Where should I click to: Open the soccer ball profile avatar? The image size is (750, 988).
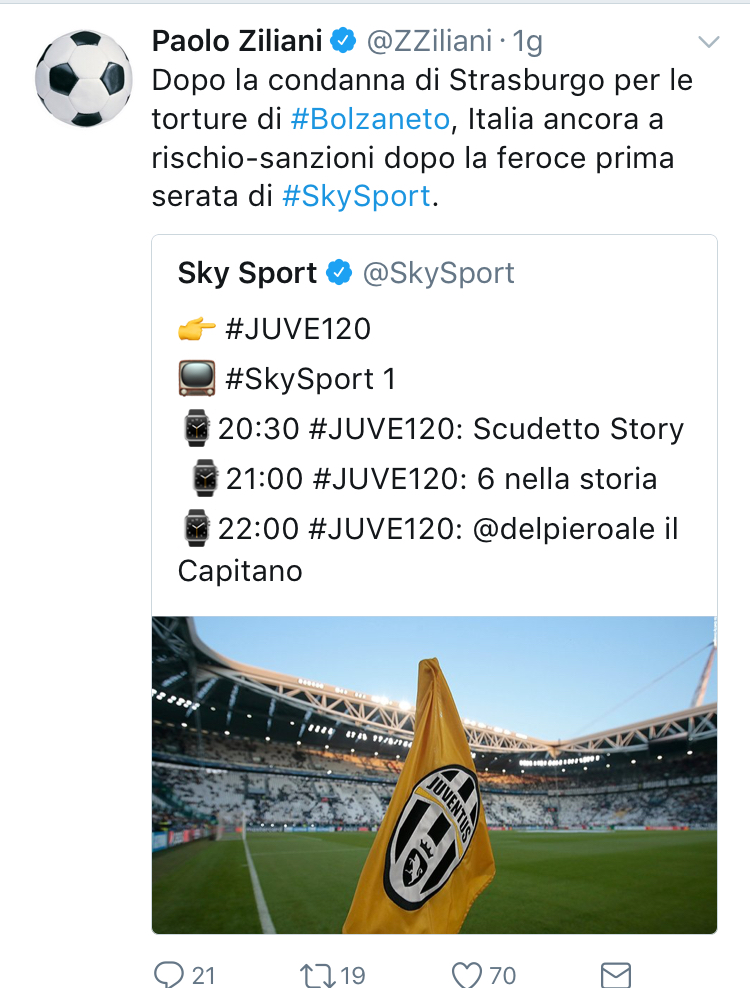[x=83, y=76]
